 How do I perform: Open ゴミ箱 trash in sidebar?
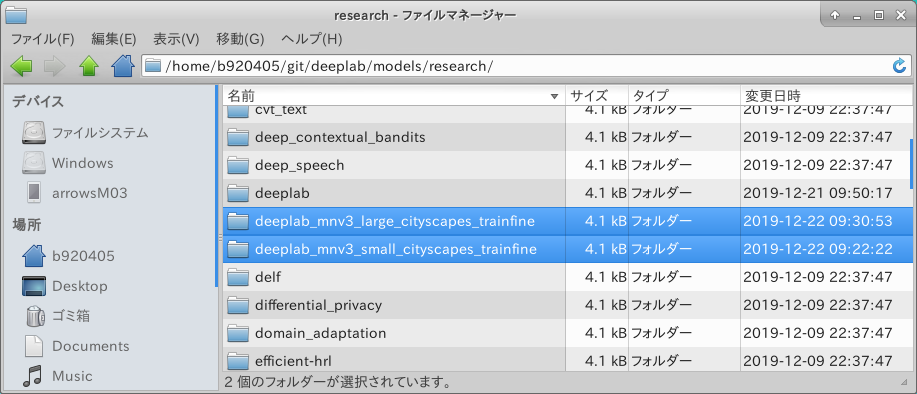[x=58, y=316]
